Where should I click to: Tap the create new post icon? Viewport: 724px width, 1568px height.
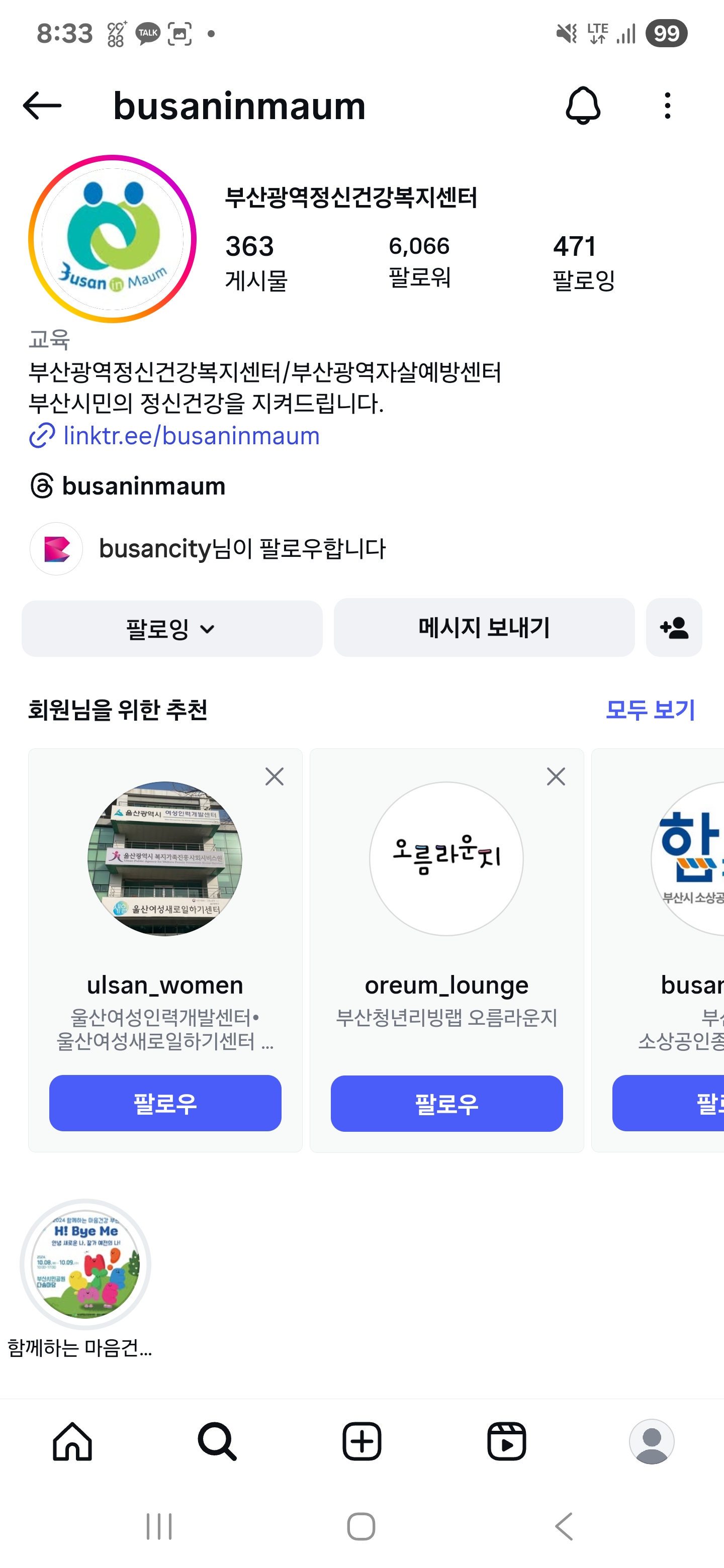tap(361, 1441)
